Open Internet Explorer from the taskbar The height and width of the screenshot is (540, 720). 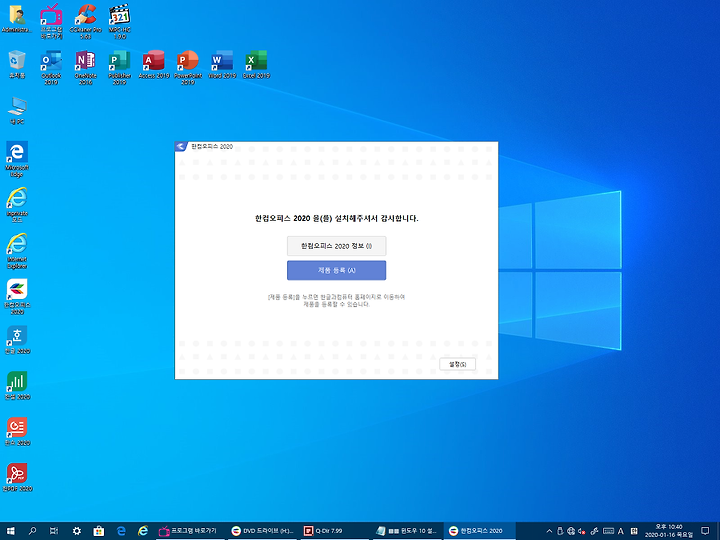click(143, 531)
